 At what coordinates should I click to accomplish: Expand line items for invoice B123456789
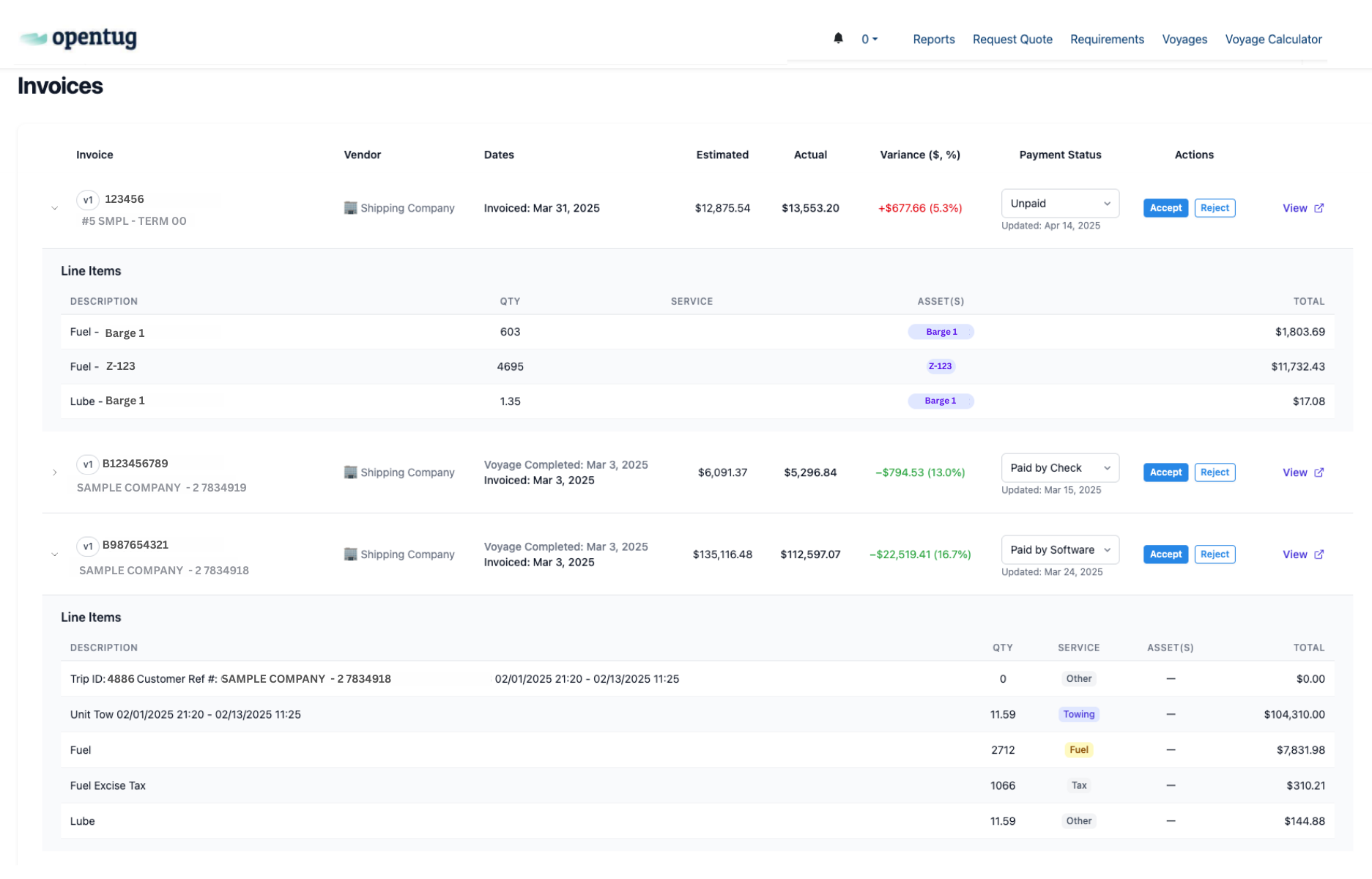(54, 472)
